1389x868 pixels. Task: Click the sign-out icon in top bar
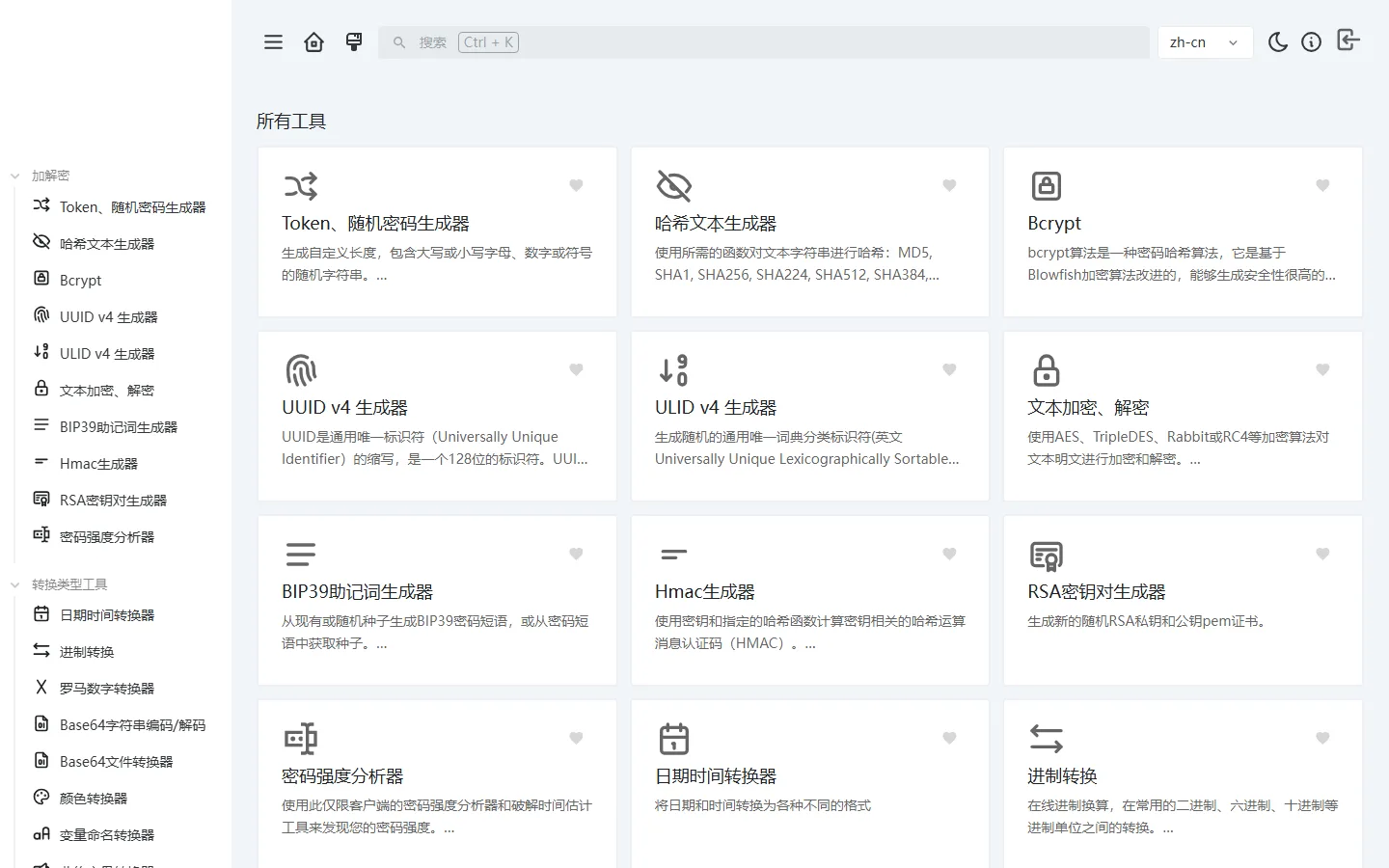tap(1348, 40)
